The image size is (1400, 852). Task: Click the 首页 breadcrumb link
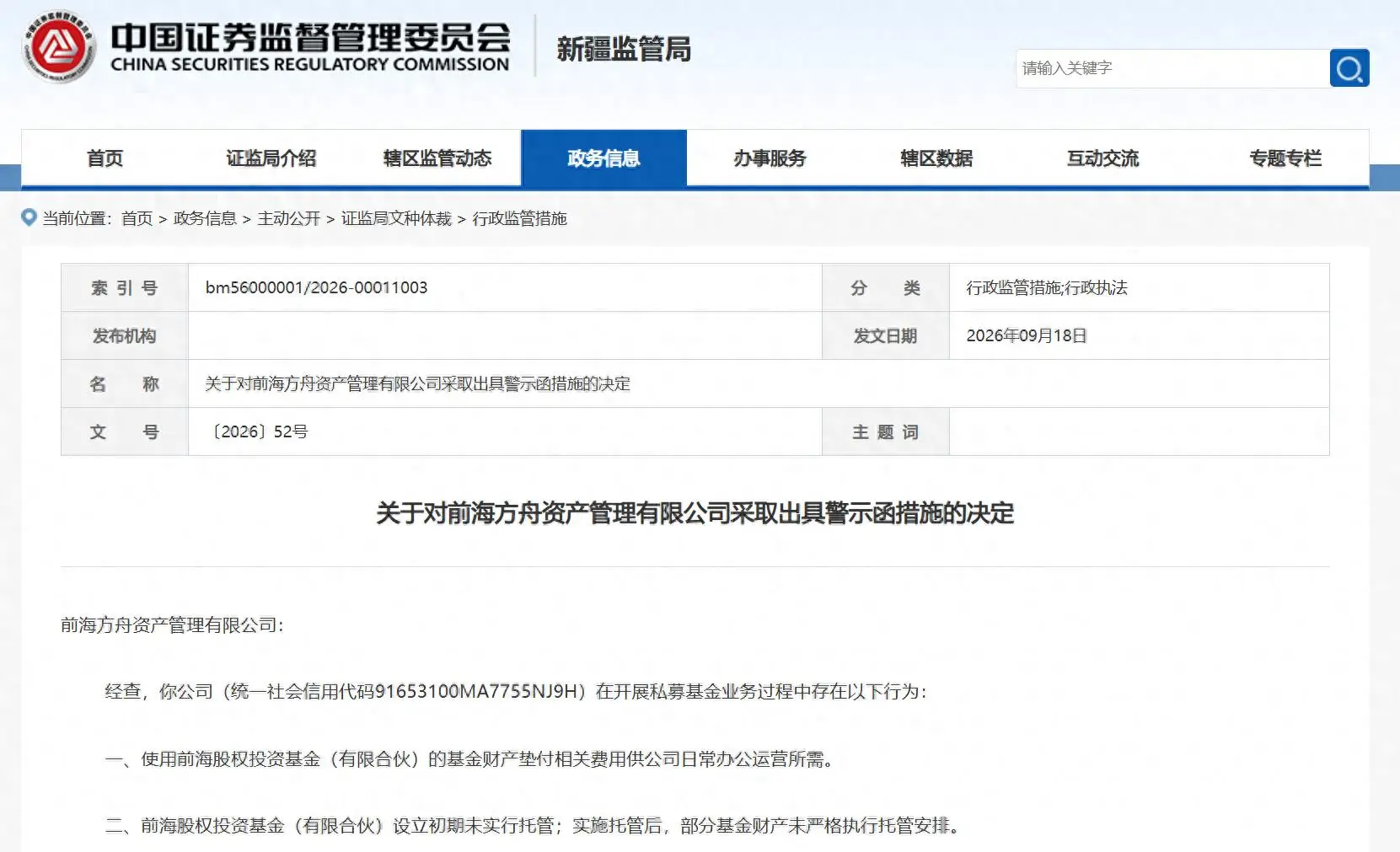point(137,218)
